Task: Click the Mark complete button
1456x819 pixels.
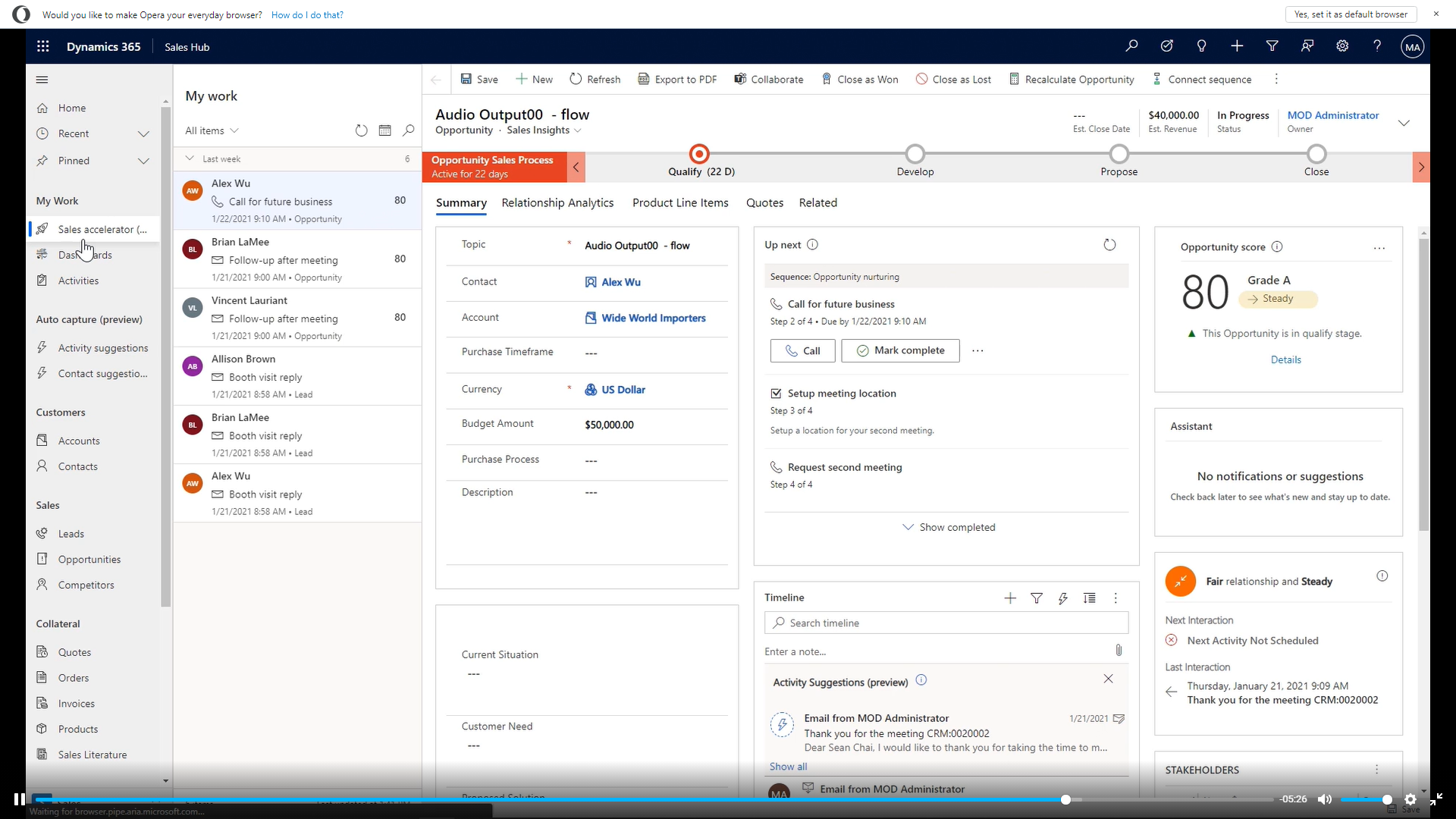Action: point(900,350)
